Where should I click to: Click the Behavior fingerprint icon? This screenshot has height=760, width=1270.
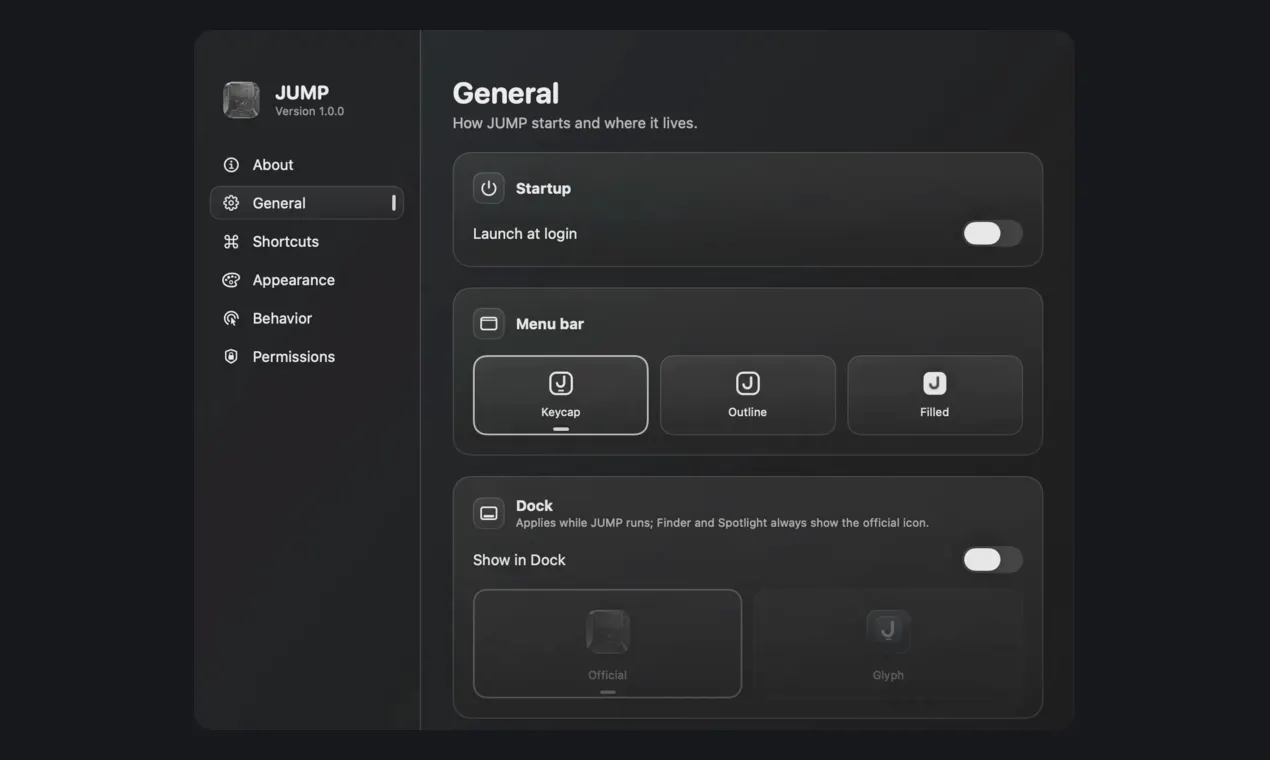(231, 318)
